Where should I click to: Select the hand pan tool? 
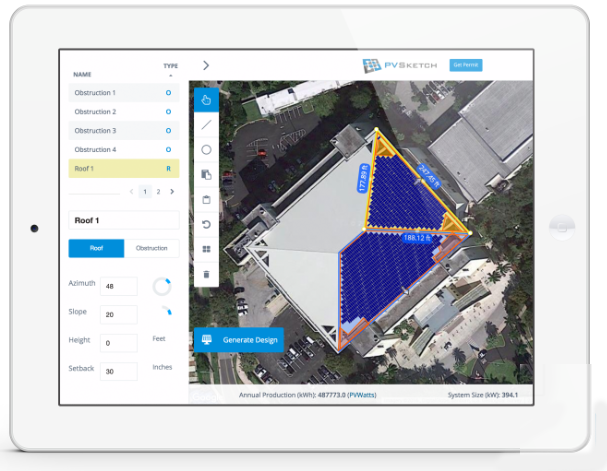[x=206, y=99]
